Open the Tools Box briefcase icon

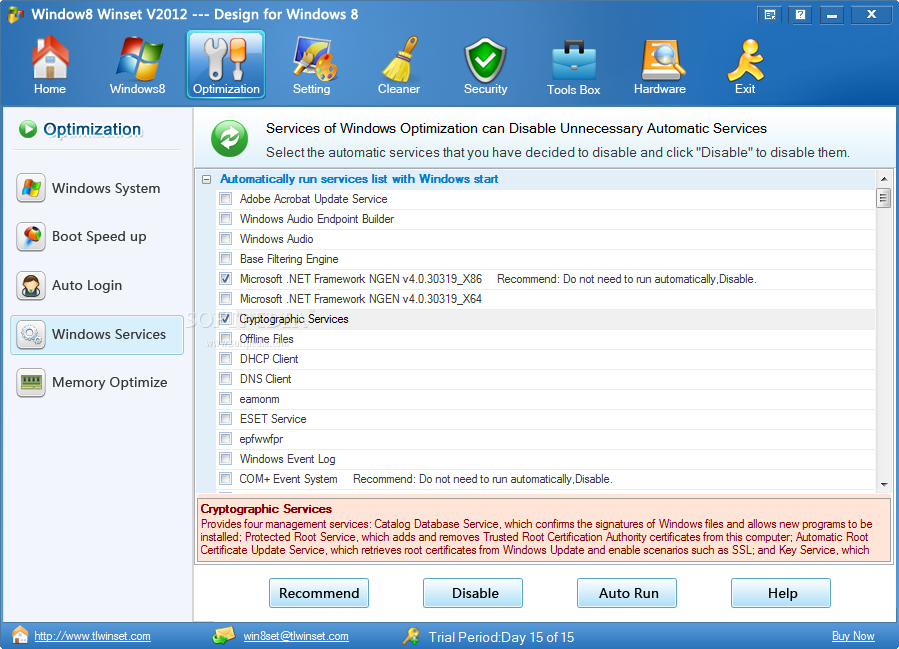pyautogui.click(x=573, y=60)
